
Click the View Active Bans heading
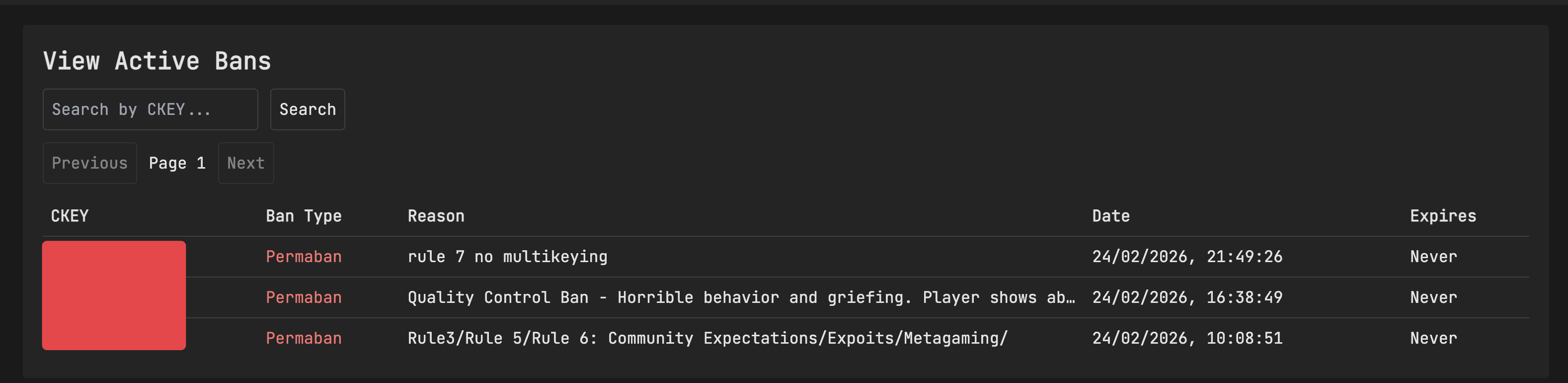[x=157, y=61]
